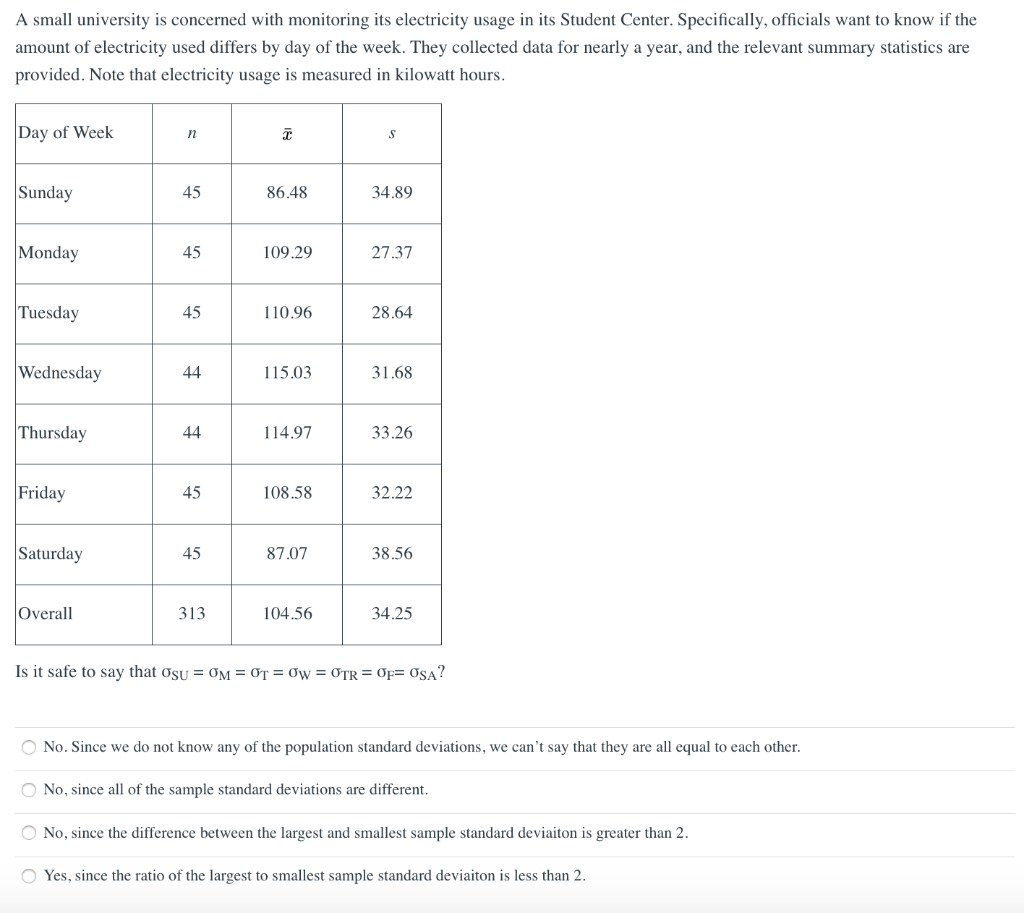Click the Overall mean 104.56

tap(287, 614)
